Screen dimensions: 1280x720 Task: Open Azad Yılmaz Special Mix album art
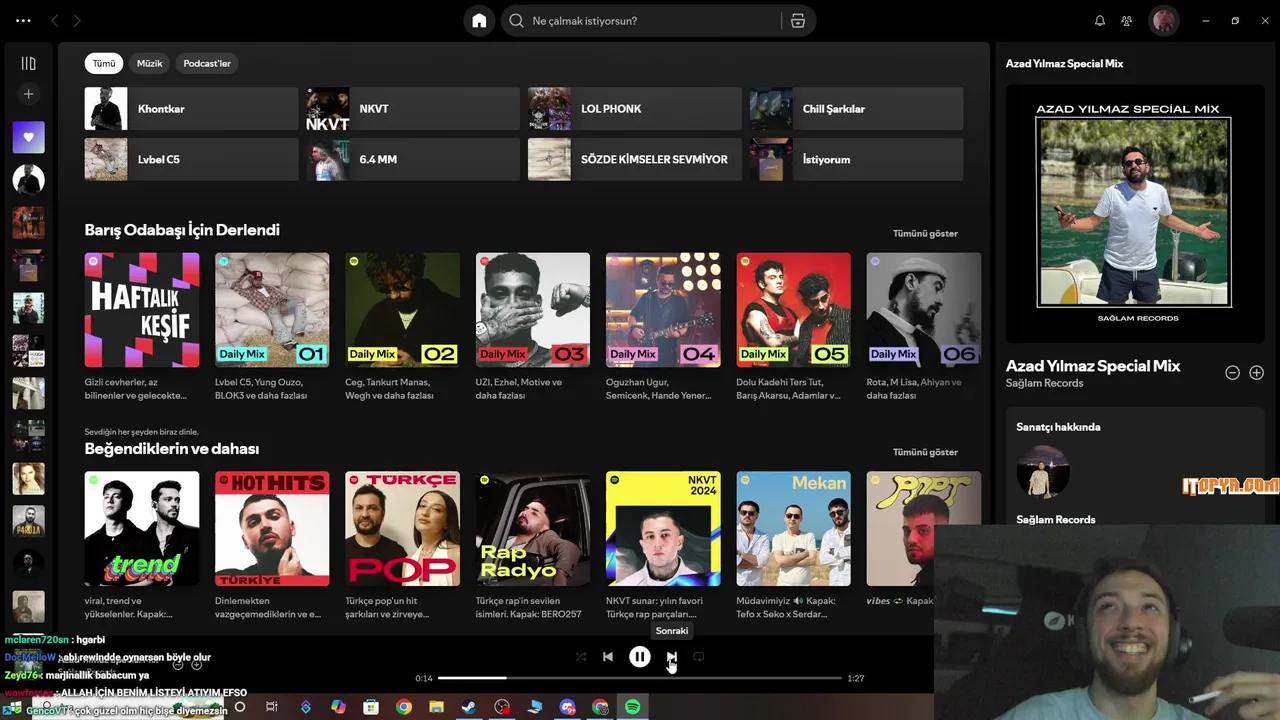point(1134,212)
